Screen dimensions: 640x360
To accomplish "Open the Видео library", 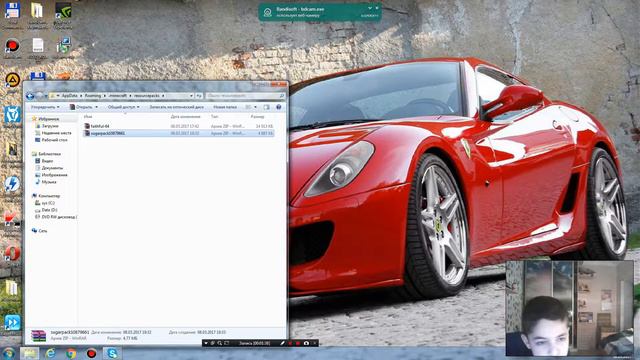I will click(47, 161).
